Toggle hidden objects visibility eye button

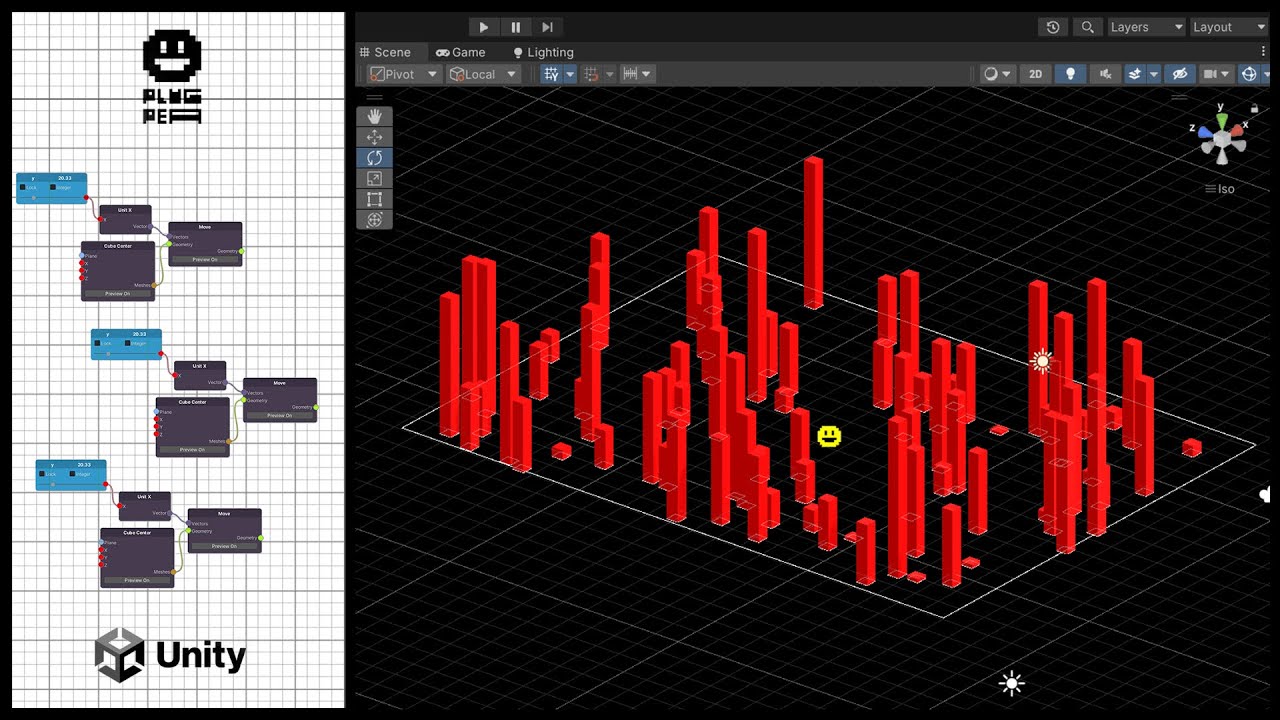coord(1179,74)
